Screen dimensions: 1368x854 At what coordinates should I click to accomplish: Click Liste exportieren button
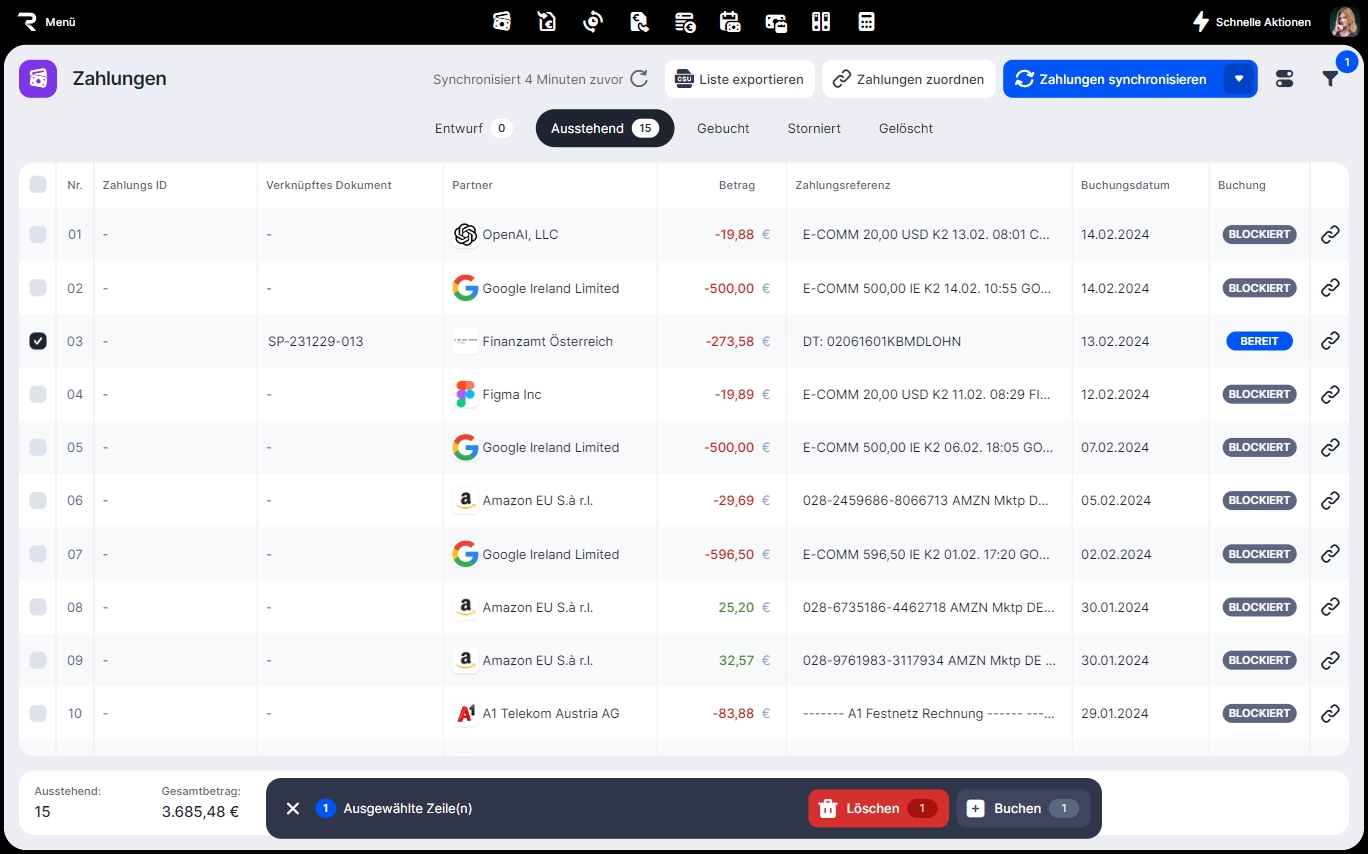click(x=739, y=79)
